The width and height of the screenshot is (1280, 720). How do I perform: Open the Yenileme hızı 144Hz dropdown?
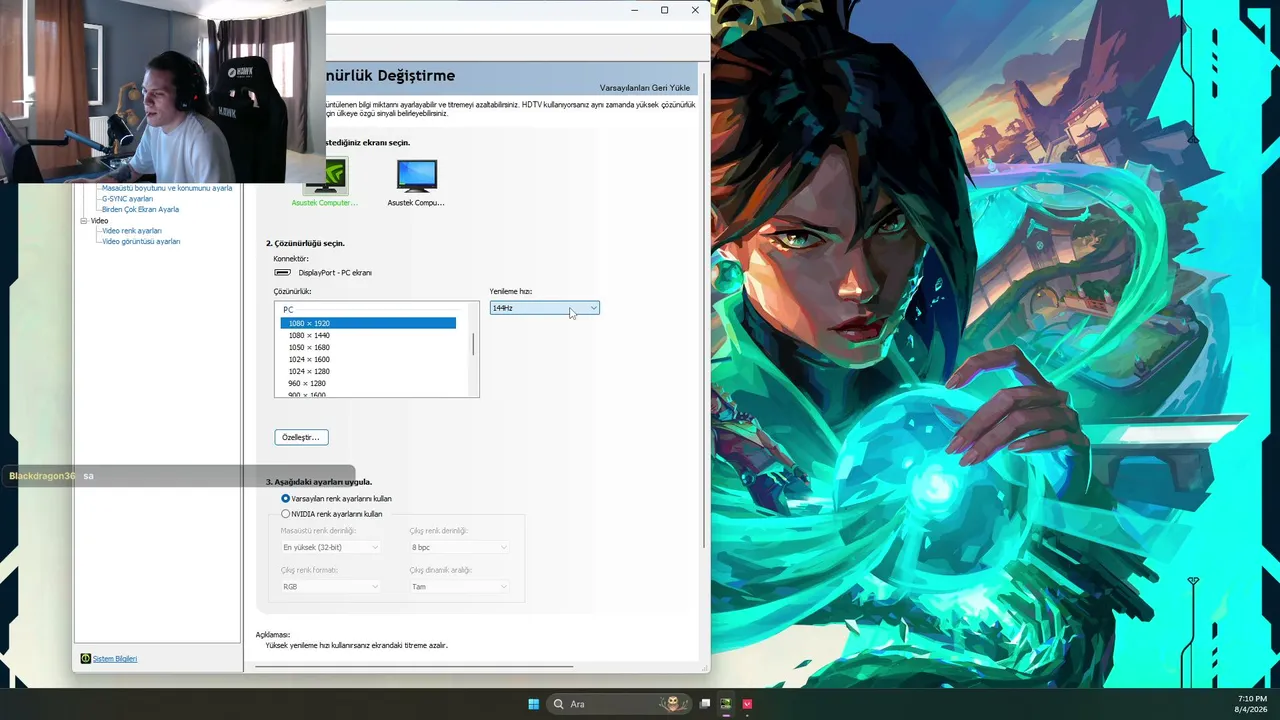544,308
